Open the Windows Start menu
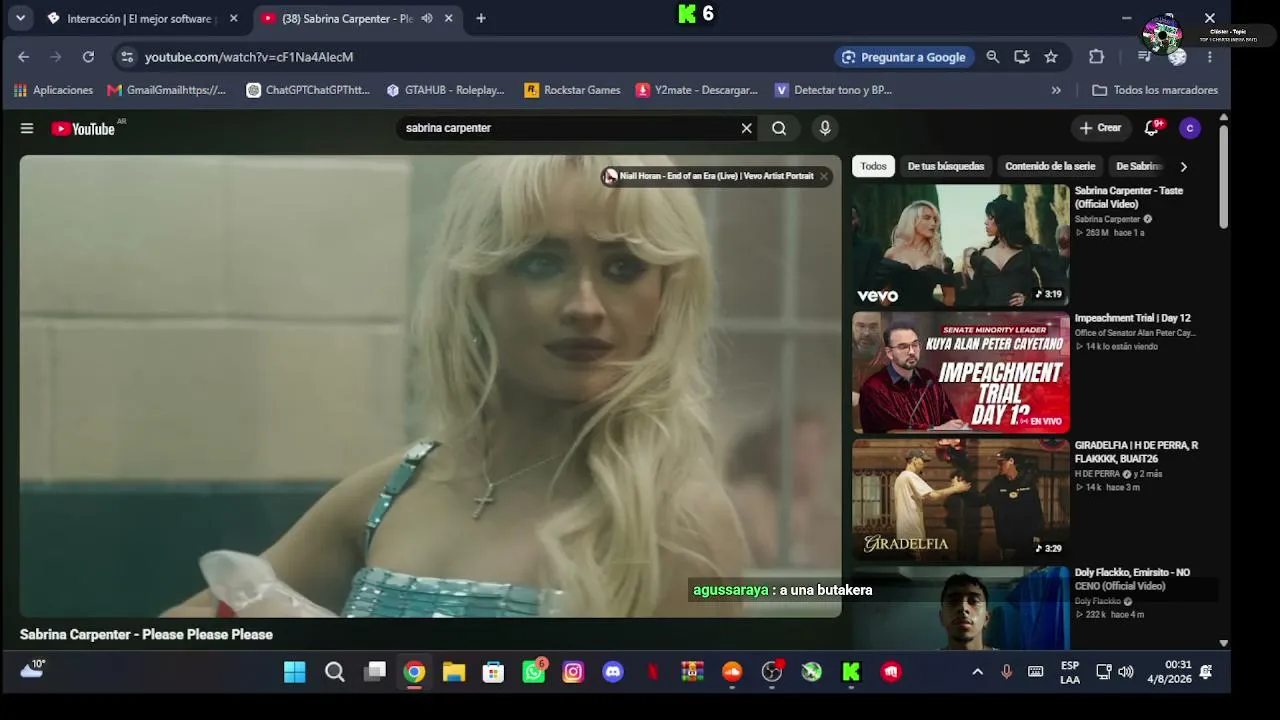This screenshot has width=1280, height=720. 295,672
